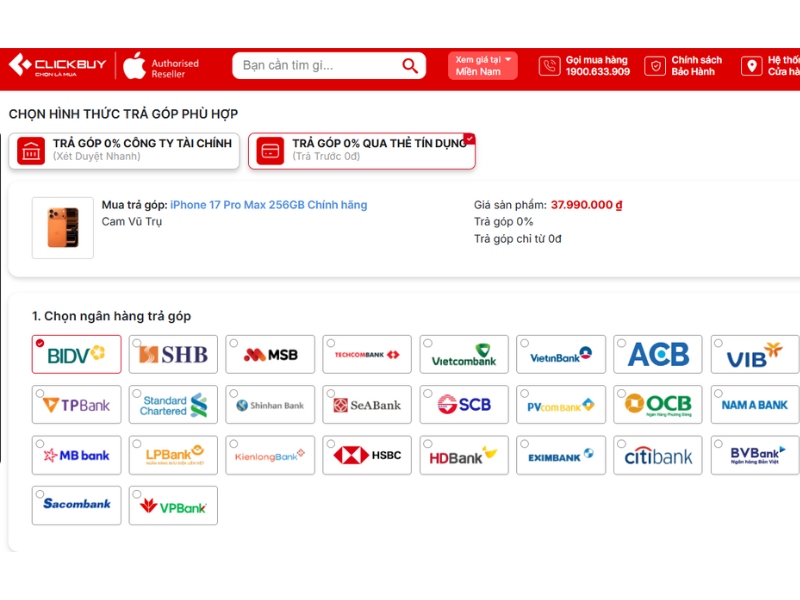
Task: Pick the MB bank logo
Action: click(77, 455)
